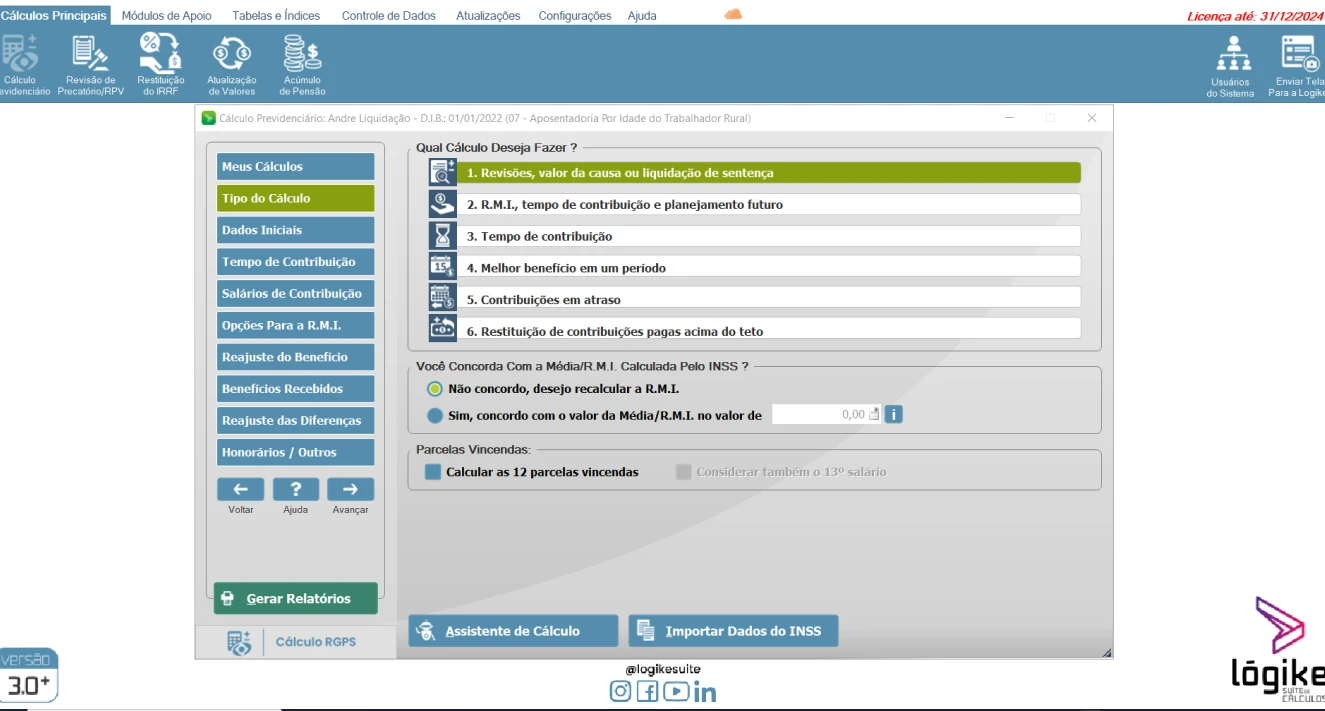Viewport: 1325px width, 711px height.
Task: Click the Média/R.M.I. value input field
Action: pos(820,414)
